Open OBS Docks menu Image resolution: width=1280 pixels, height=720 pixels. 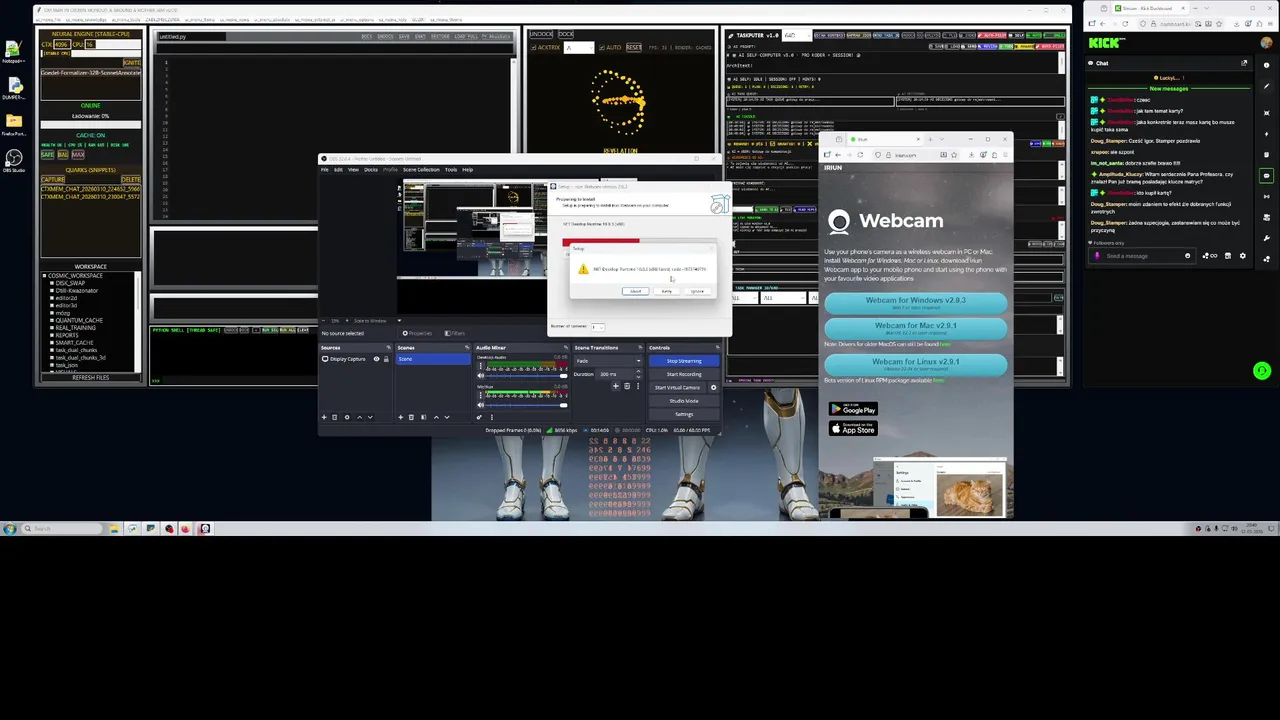click(x=371, y=170)
